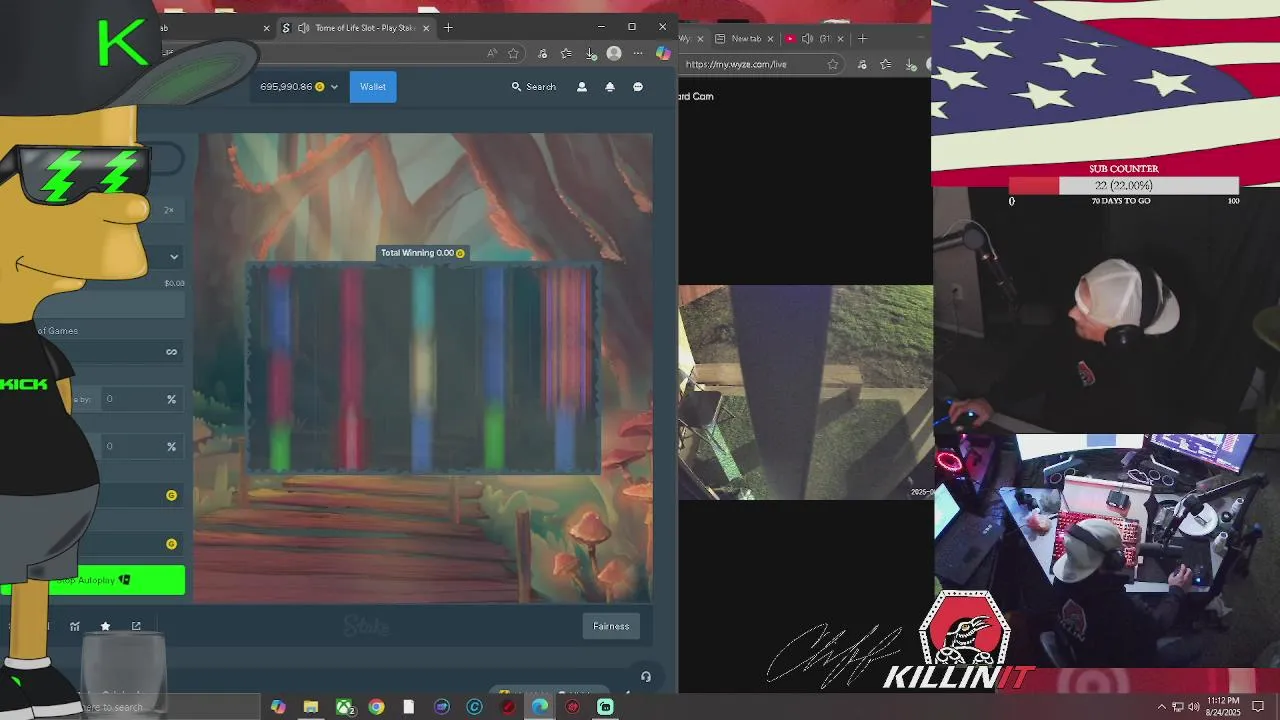This screenshot has height=720, width=1280.
Task: Click the Wyze live camera feed
Action: [x=806, y=392]
